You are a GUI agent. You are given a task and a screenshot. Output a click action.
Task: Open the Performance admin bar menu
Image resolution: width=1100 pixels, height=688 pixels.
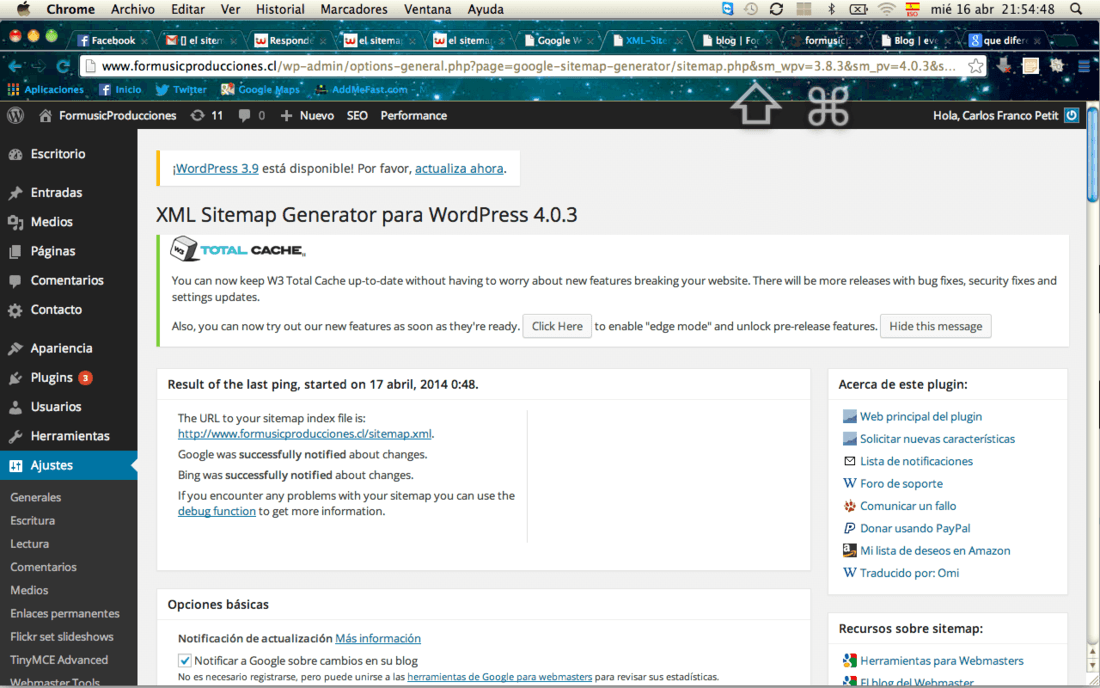(x=413, y=116)
